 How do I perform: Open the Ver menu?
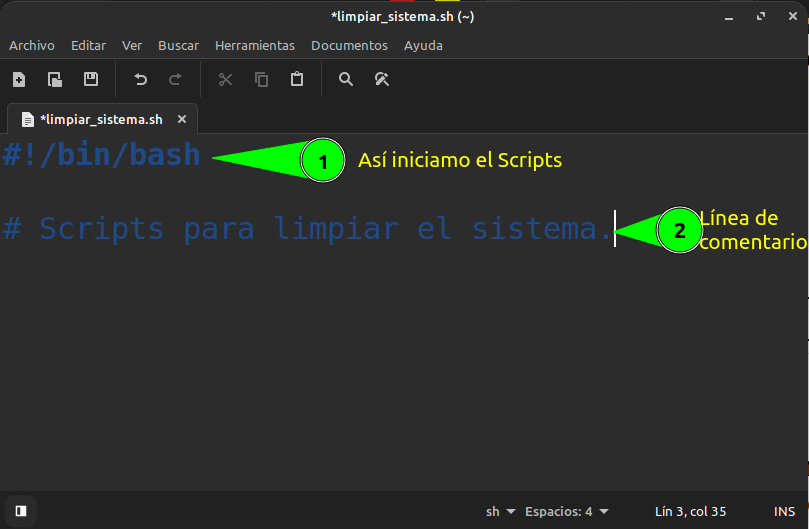(x=132, y=45)
